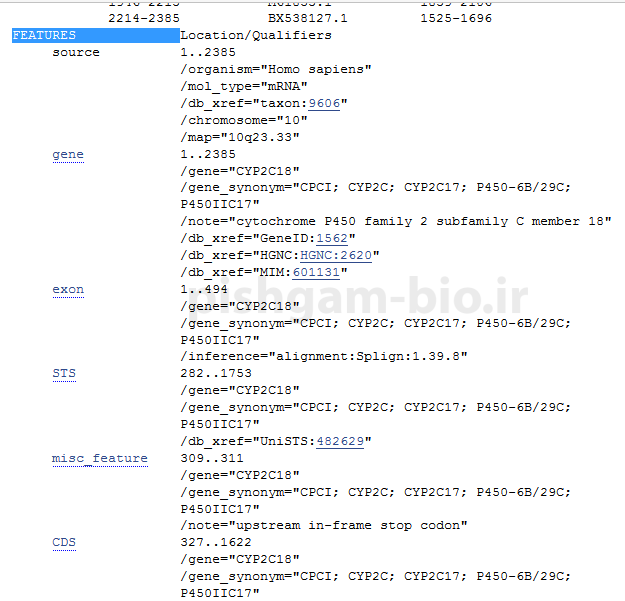Viewport: 625px width, 601px height.
Task: Open the misc_feature link
Action: pos(100,458)
